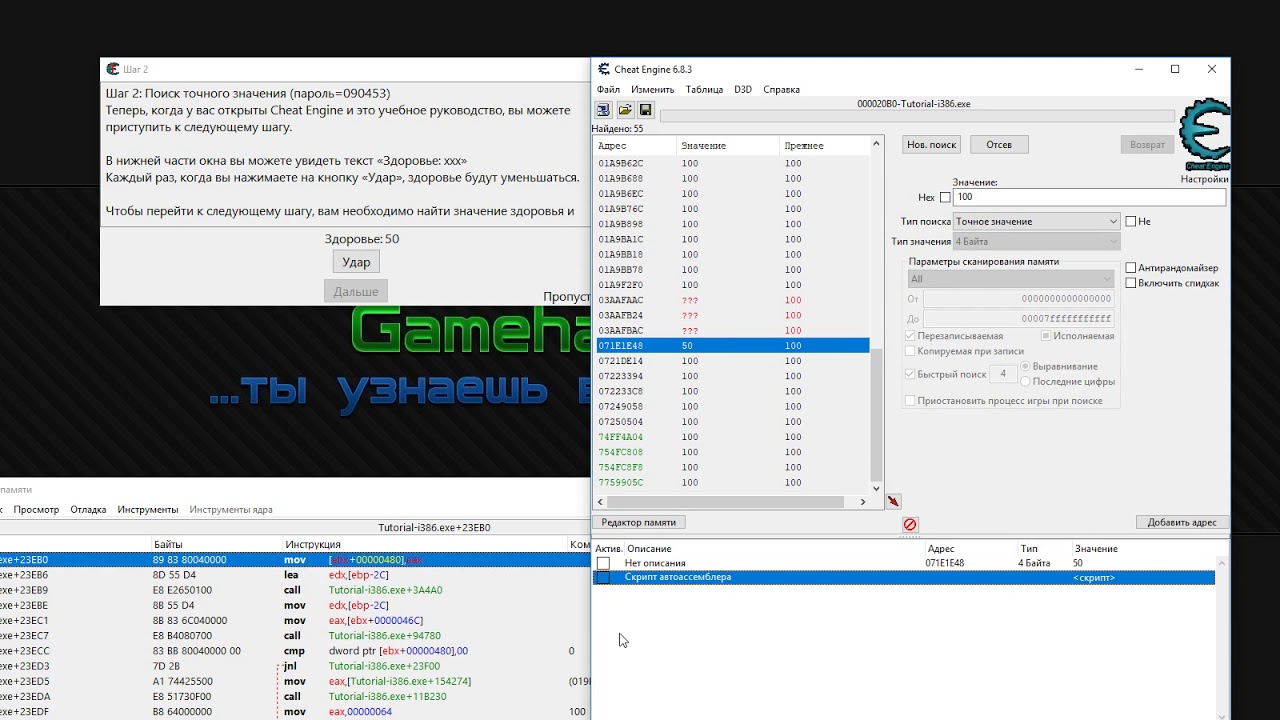Click the right arrow of the horizontal scrollbar
This screenshot has width=1280, height=720.
[x=863, y=502]
